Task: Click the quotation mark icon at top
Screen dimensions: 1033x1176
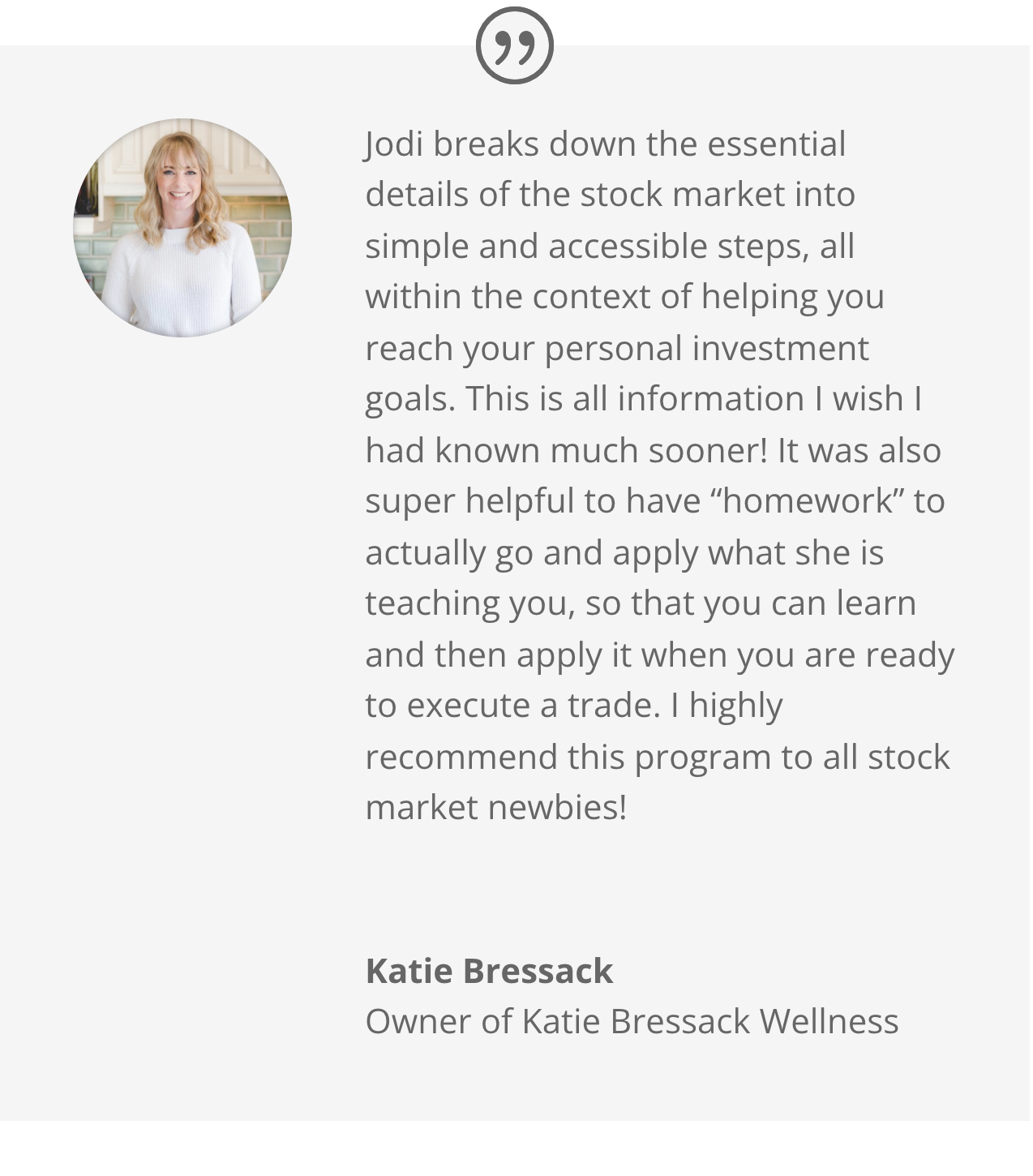Action: point(514,45)
